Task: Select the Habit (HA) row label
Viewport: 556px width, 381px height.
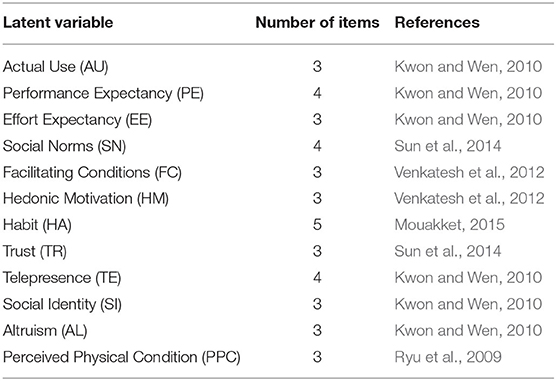Action: coord(37,225)
